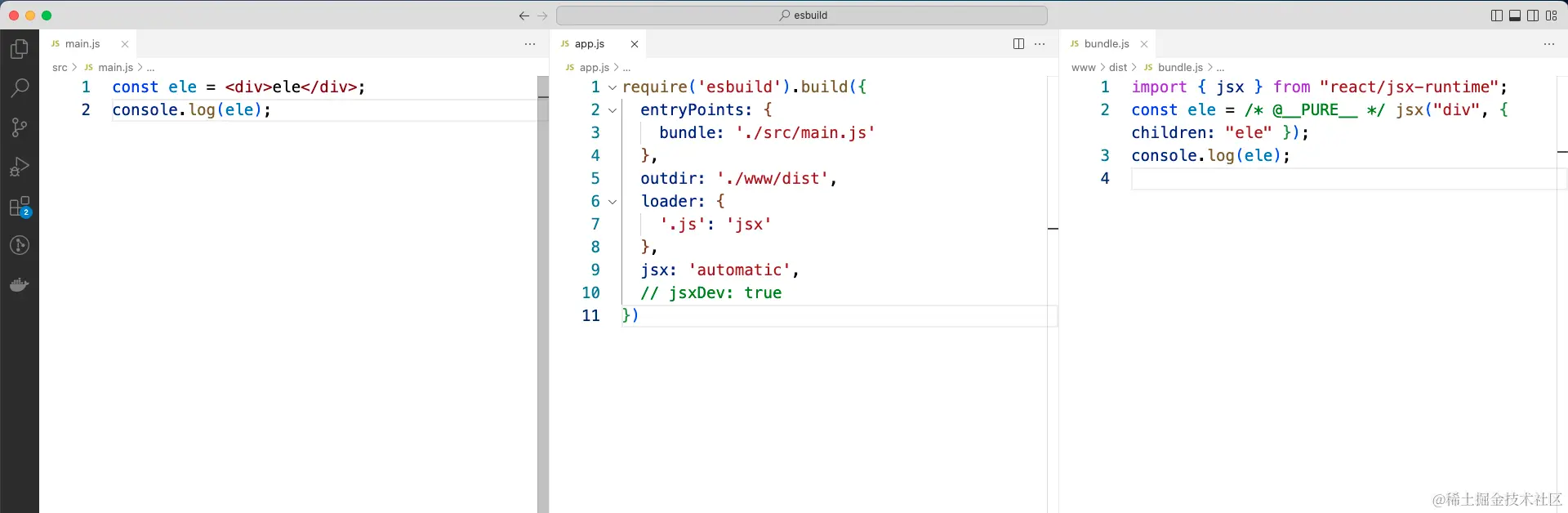This screenshot has width=1568, height=513.
Task: Open the Source Control view
Action: tap(20, 127)
